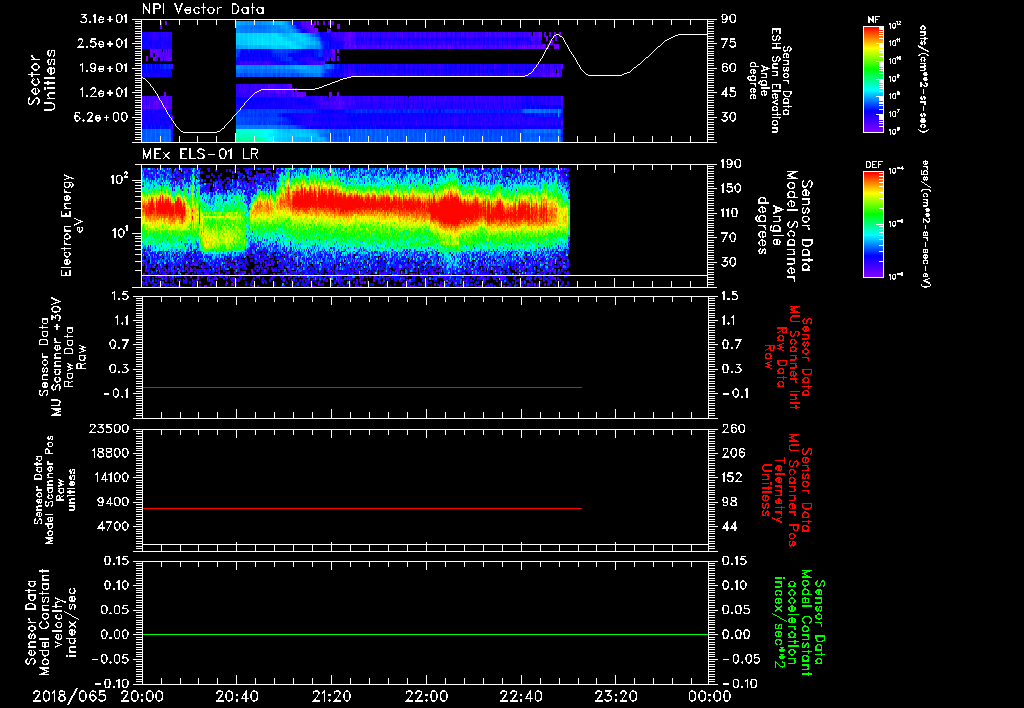Screen dimensions: 1024x708
Task: Click the red line in the MU Scanner +30V panel
Action: pos(361,388)
